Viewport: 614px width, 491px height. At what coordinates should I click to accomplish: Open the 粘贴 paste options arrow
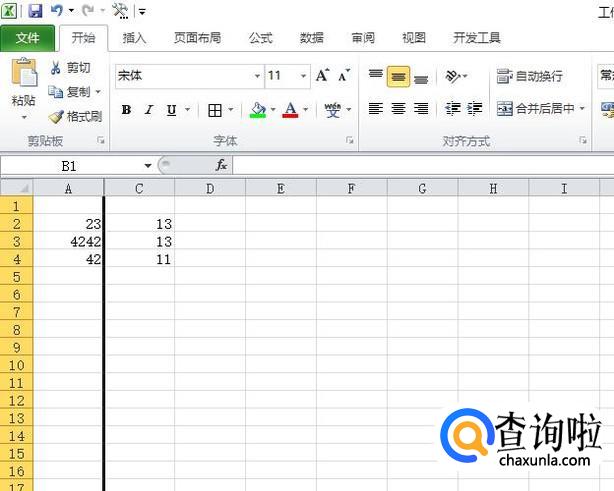pyautogui.click(x=24, y=117)
